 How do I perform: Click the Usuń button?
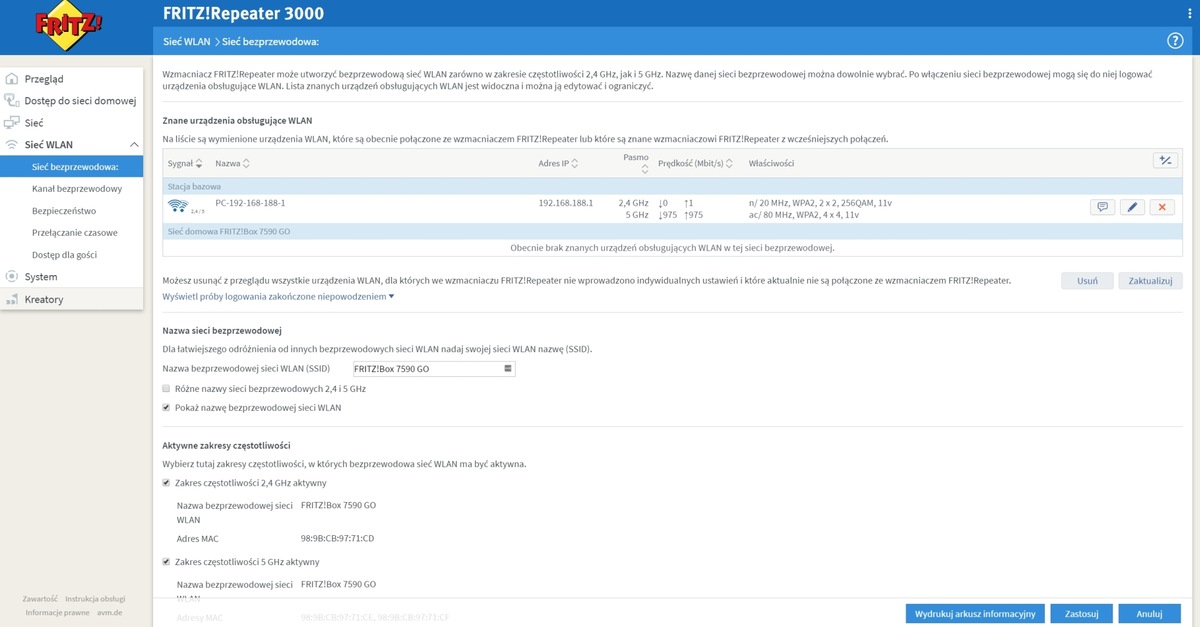coord(1087,281)
